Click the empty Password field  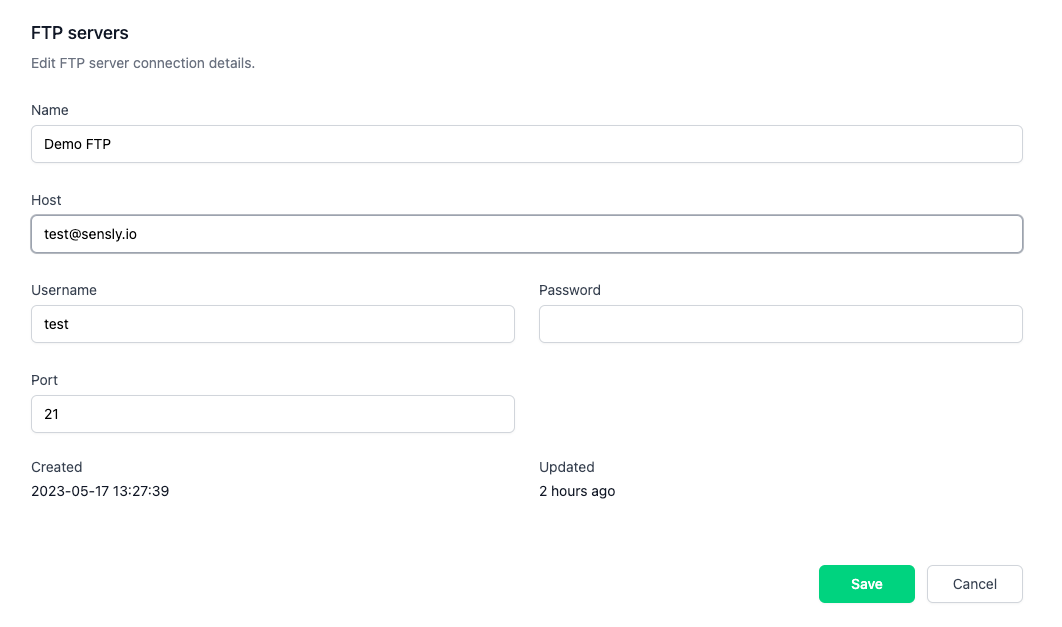(780, 324)
